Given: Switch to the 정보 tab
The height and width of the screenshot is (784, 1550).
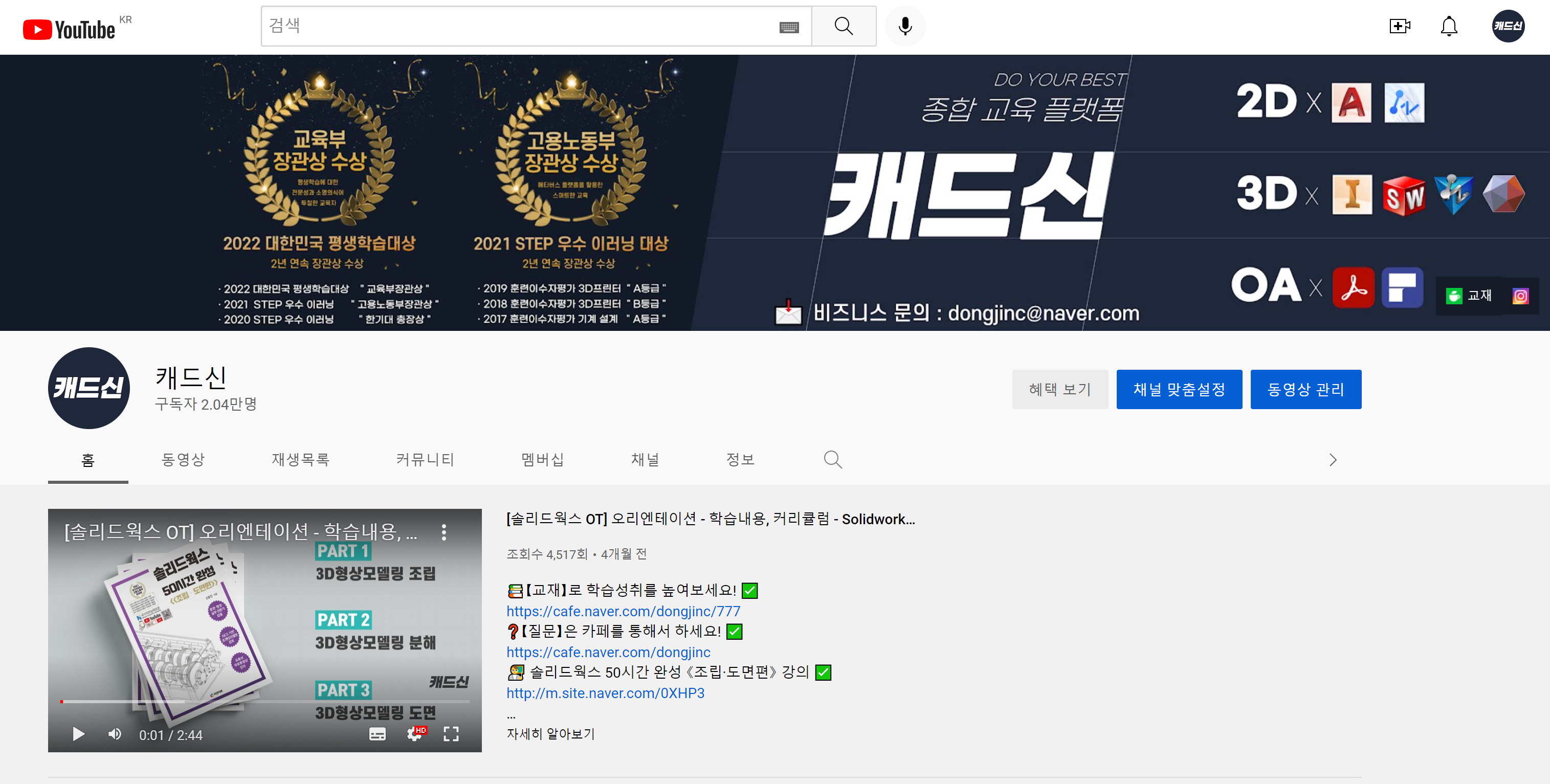Looking at the screenshot, I should click(740, 460).
